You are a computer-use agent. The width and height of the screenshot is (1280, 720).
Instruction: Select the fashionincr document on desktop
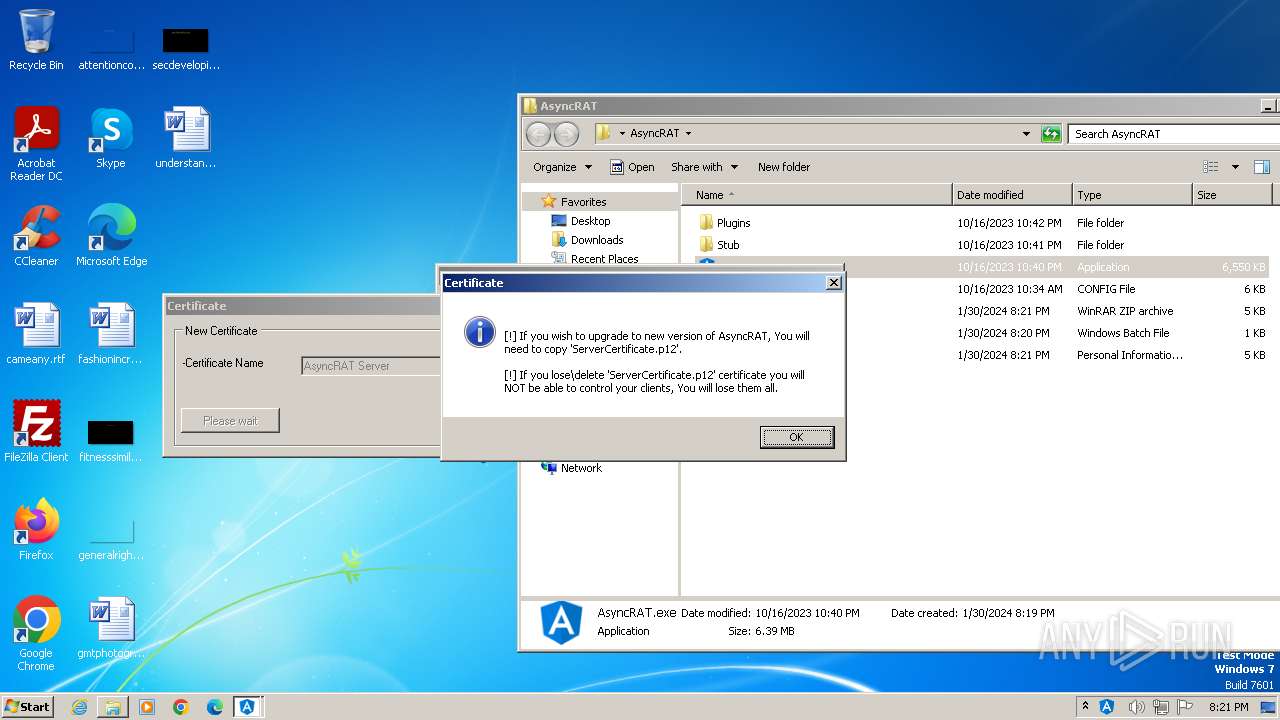point(111,334)
